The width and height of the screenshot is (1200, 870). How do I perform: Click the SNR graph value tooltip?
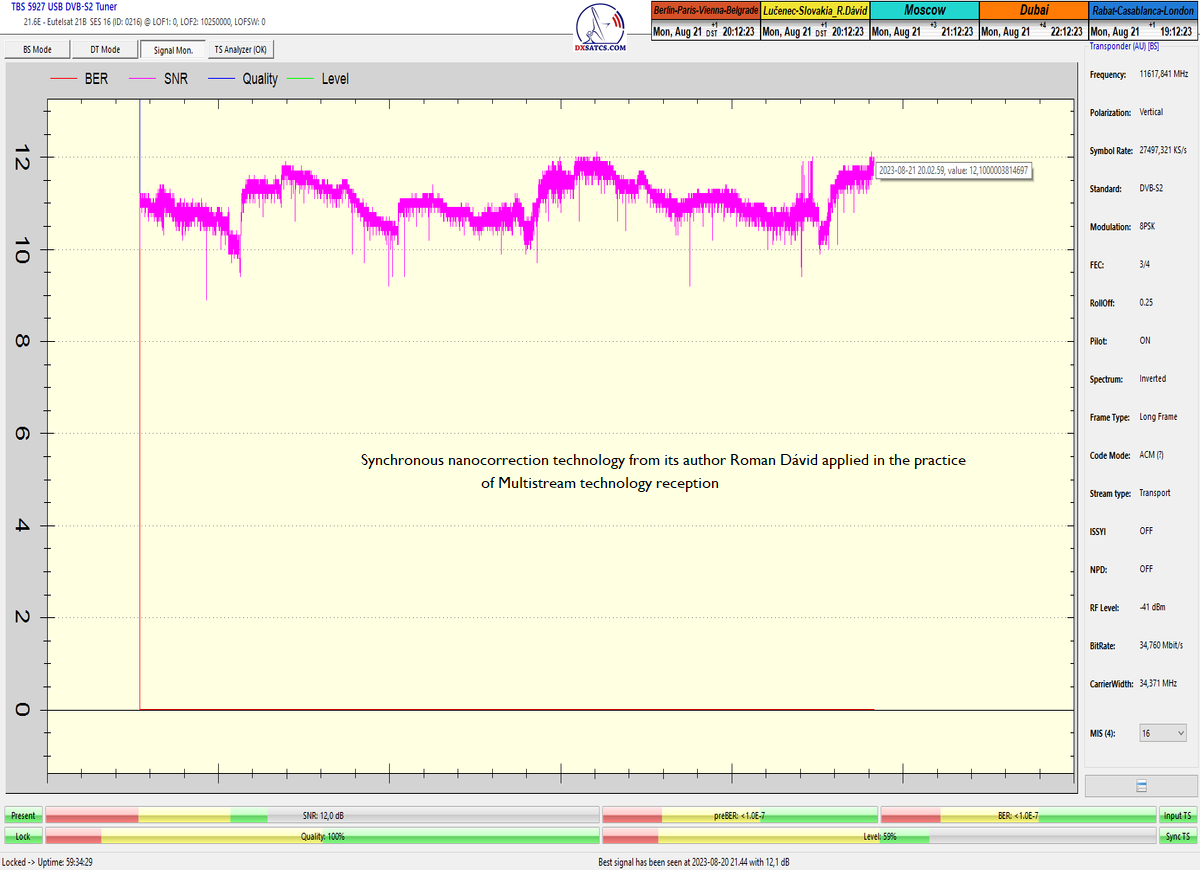tap(952, 171)
